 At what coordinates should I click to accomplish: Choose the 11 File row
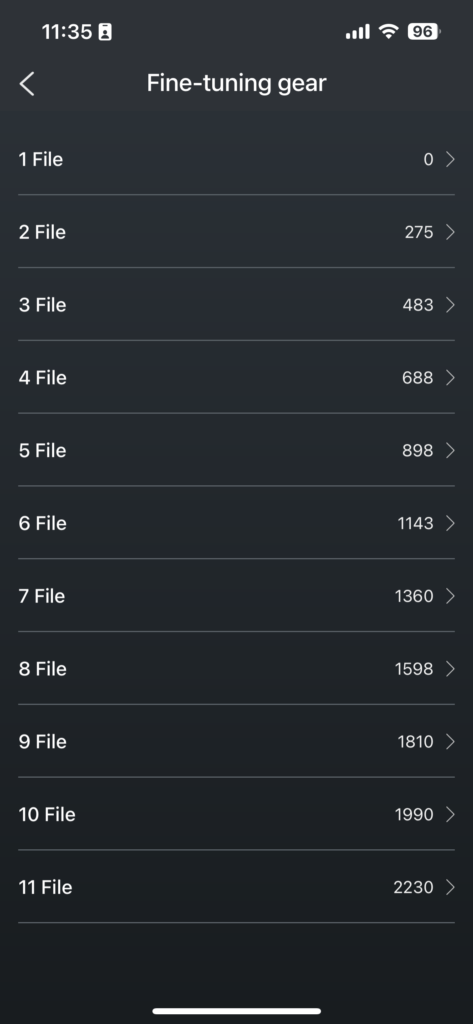tap(236, 887)
